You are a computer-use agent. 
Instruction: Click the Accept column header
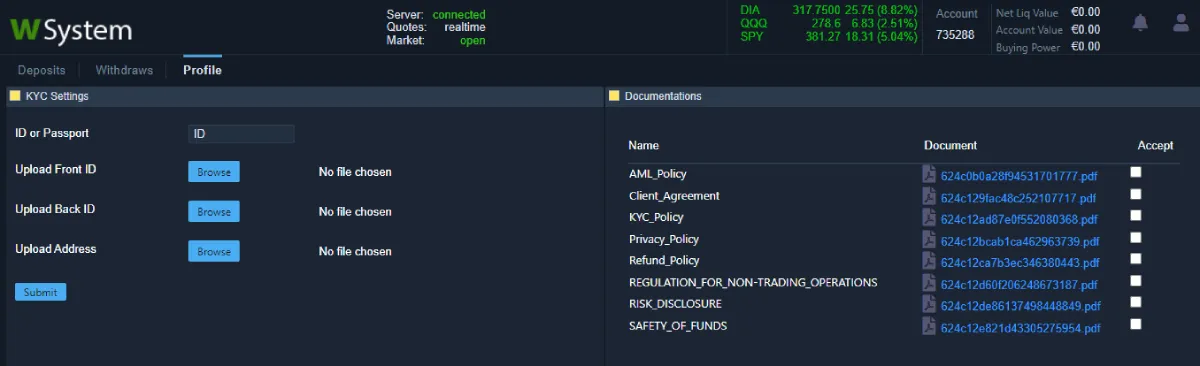pyautogui.click(x=1155, y=145)
